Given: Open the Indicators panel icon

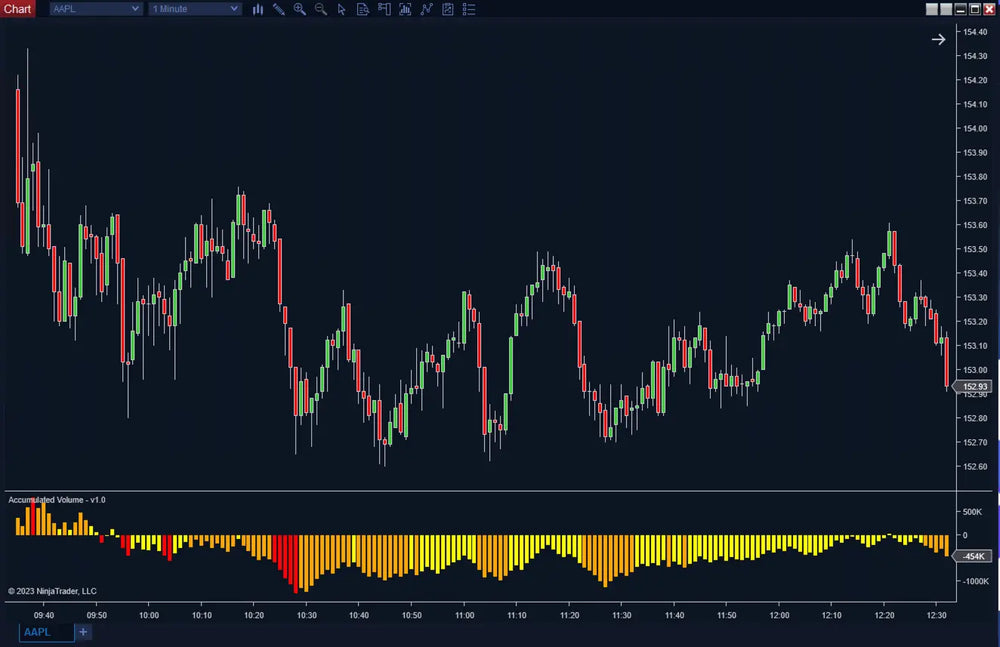Looking at the screenshot, I should click(405, 9).
